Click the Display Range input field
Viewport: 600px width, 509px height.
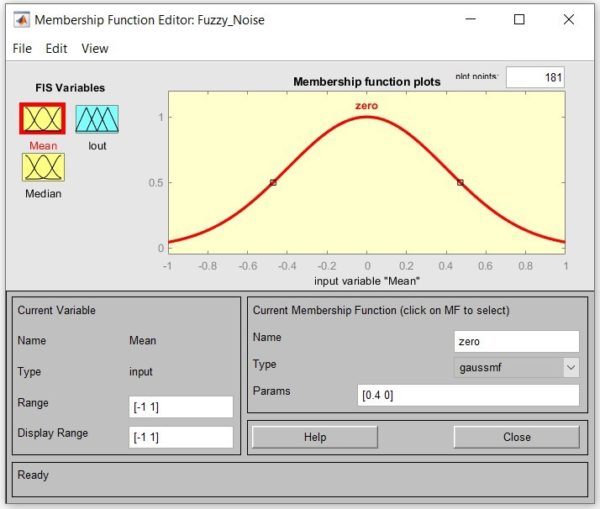[x=181, y=437]
